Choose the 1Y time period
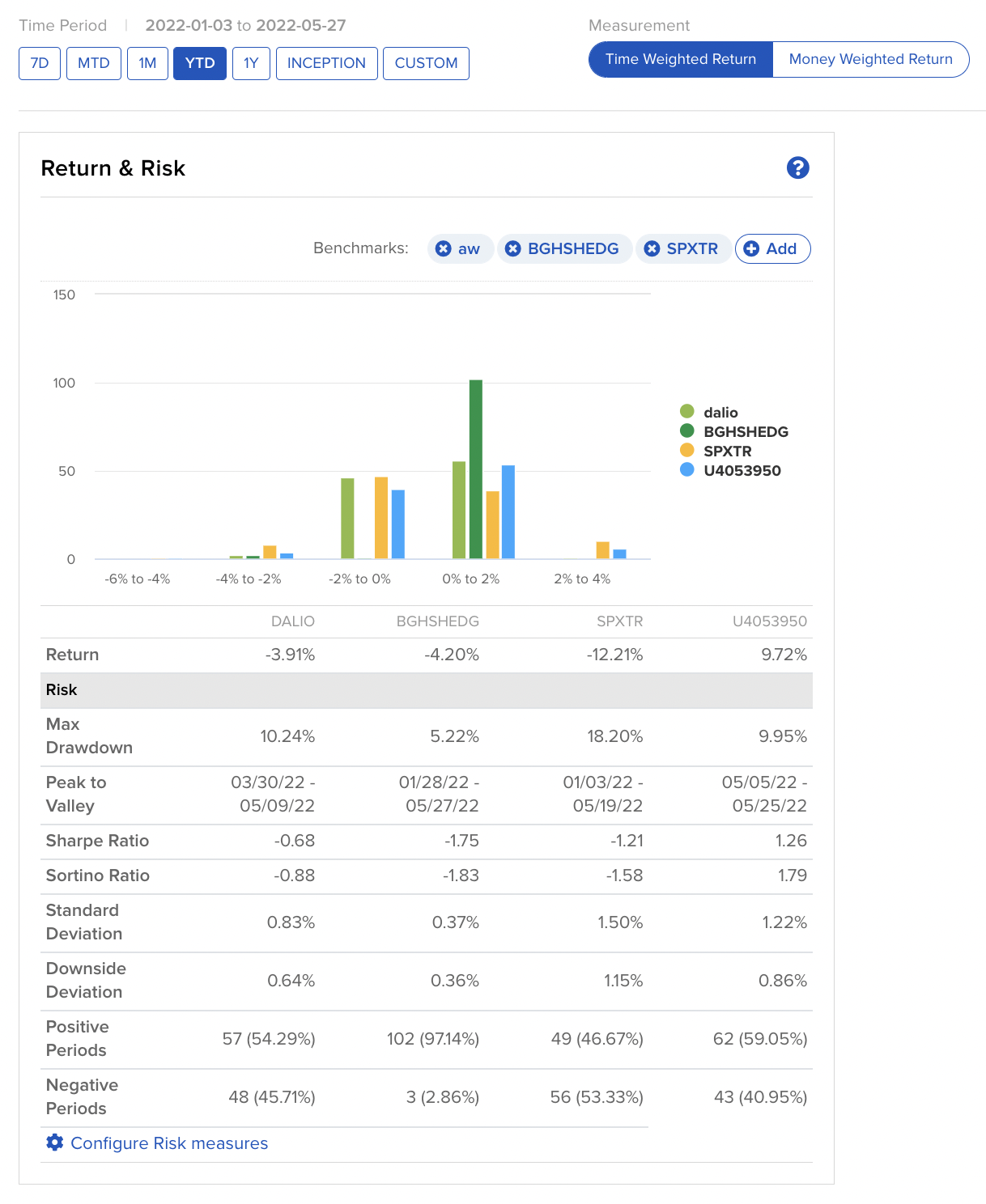Image resolution: width=986 pixels, height=1204 pixels. point(251,63)
